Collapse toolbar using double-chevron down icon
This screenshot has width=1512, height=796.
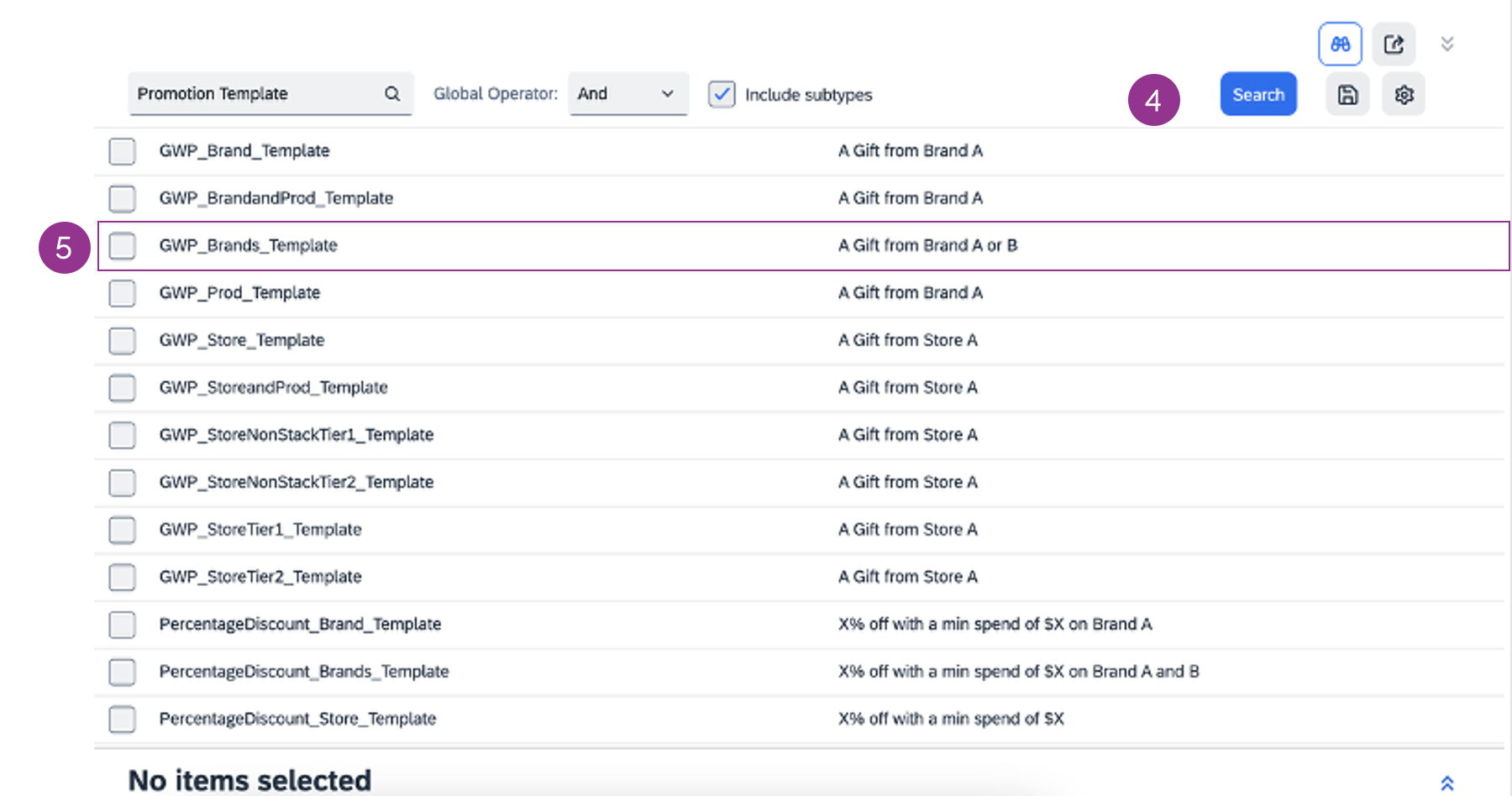coord(1446,45)
